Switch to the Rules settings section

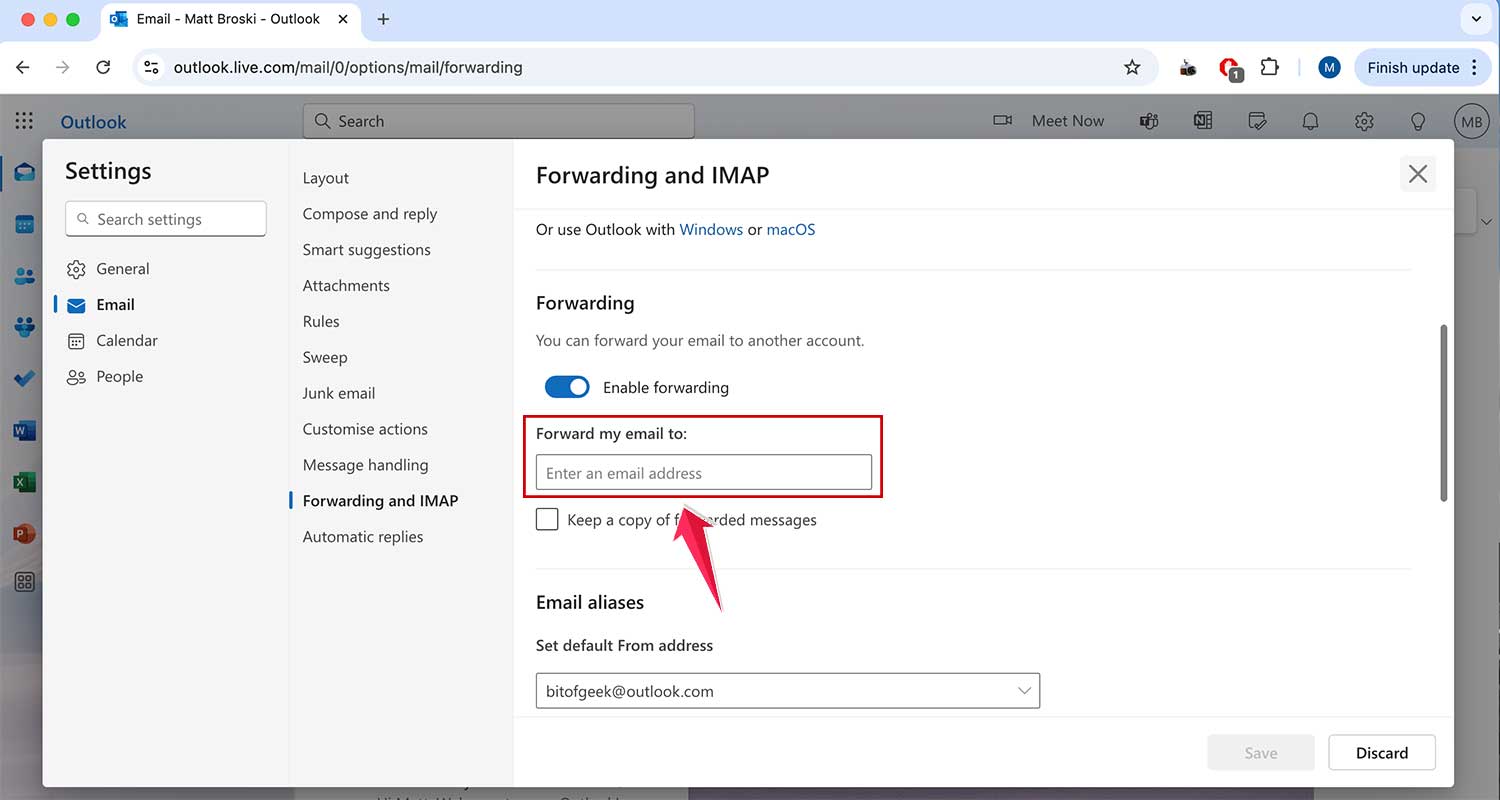coord(320,321)
